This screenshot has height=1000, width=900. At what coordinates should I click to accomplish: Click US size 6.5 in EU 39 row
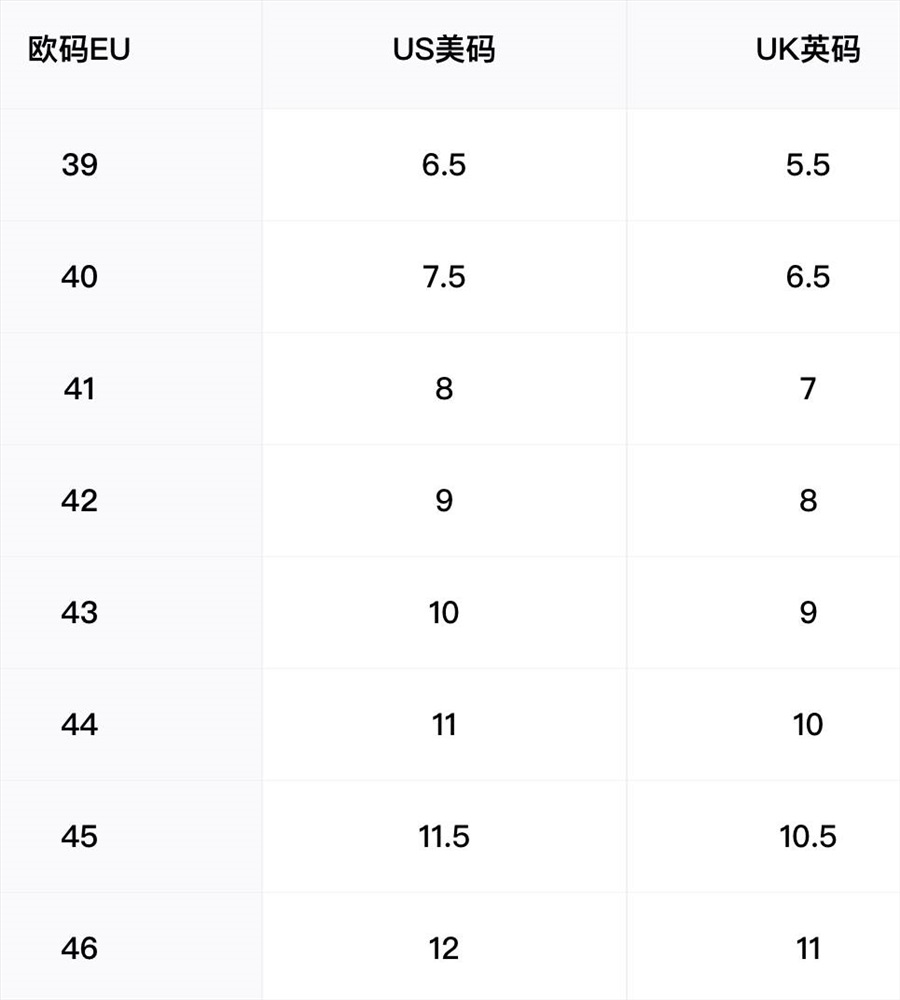coord(444,165)
